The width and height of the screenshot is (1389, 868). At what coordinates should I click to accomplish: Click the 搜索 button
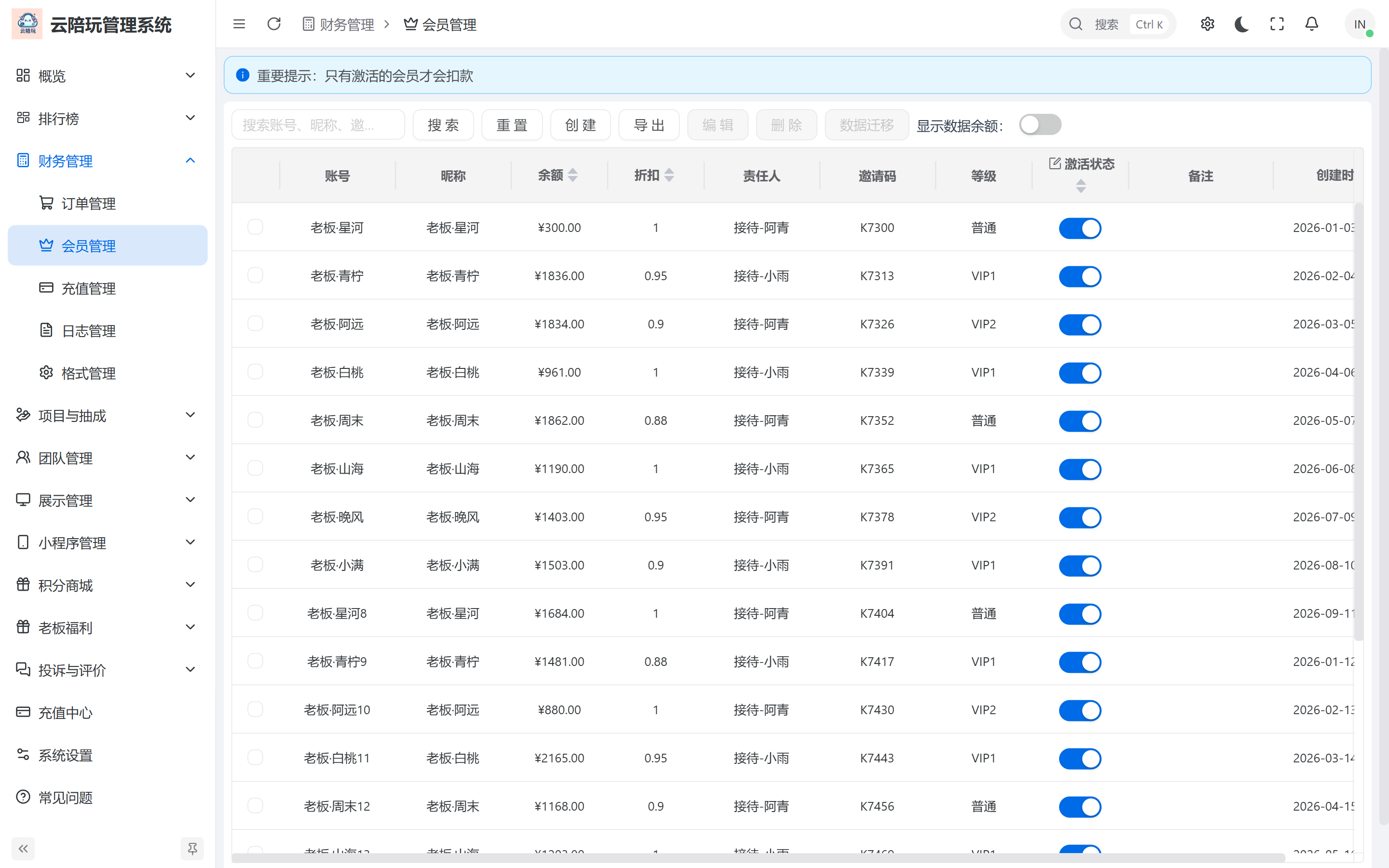443,124
